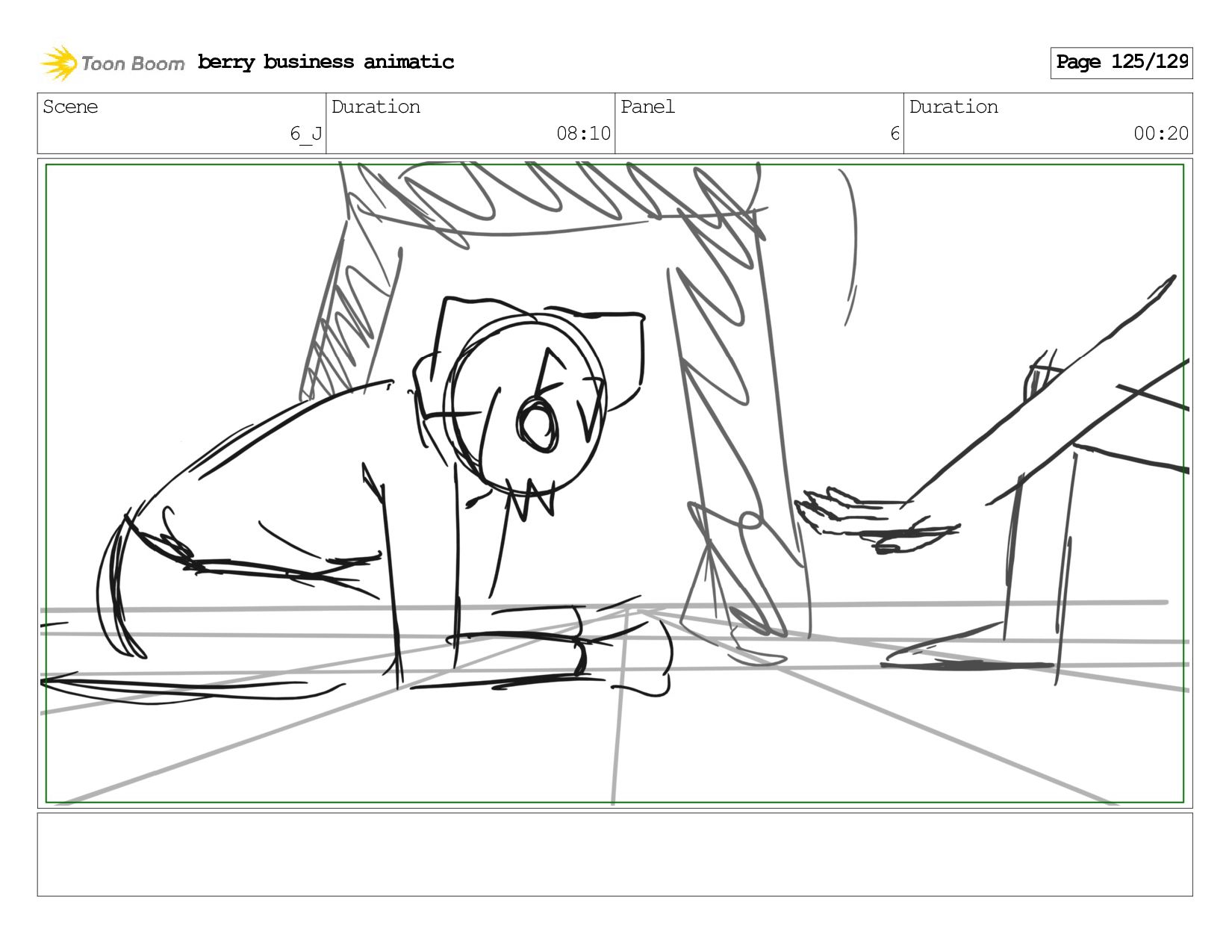Click the Toon Boom logo
The height and width of the screenshot is (952, 1232).
pyautogui.click(x=112, y=63)
